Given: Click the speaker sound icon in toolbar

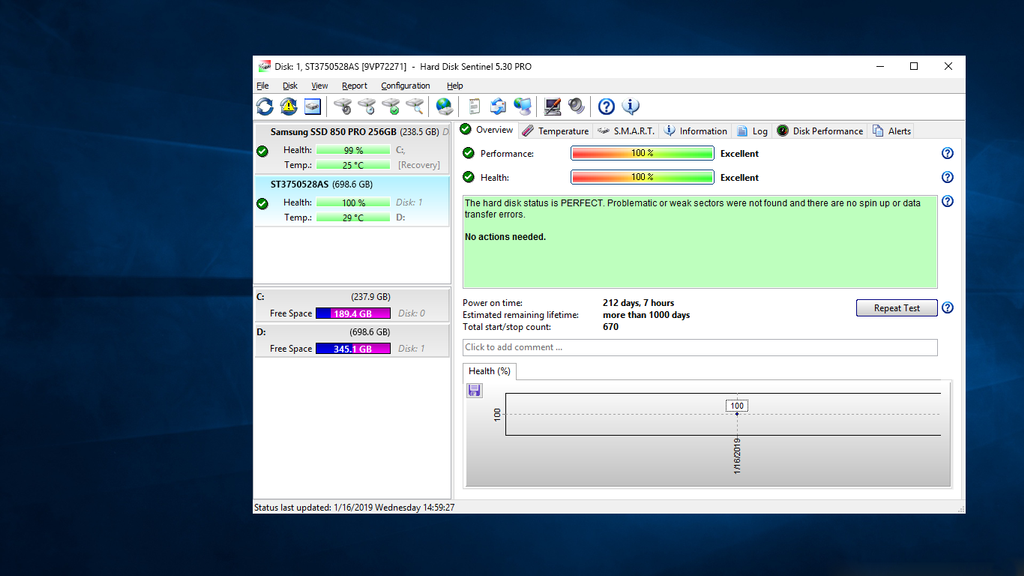Looking at the screenshot, I should click(x=576, y=106).
